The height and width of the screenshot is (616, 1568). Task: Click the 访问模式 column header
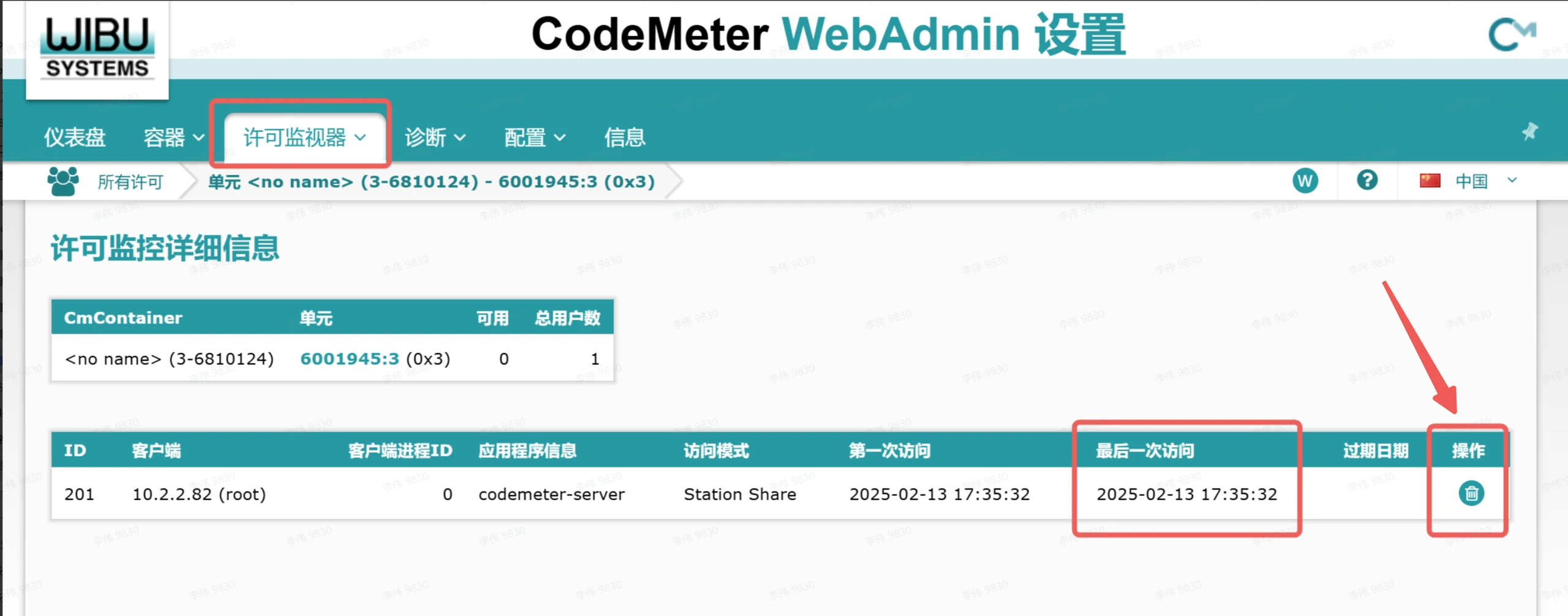pos(716,451)
